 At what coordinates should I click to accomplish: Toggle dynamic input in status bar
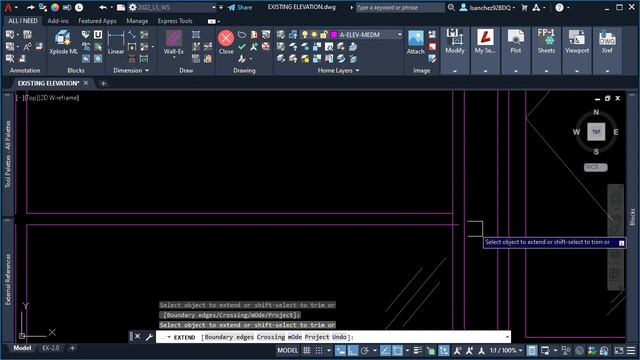tap(340, 351)
